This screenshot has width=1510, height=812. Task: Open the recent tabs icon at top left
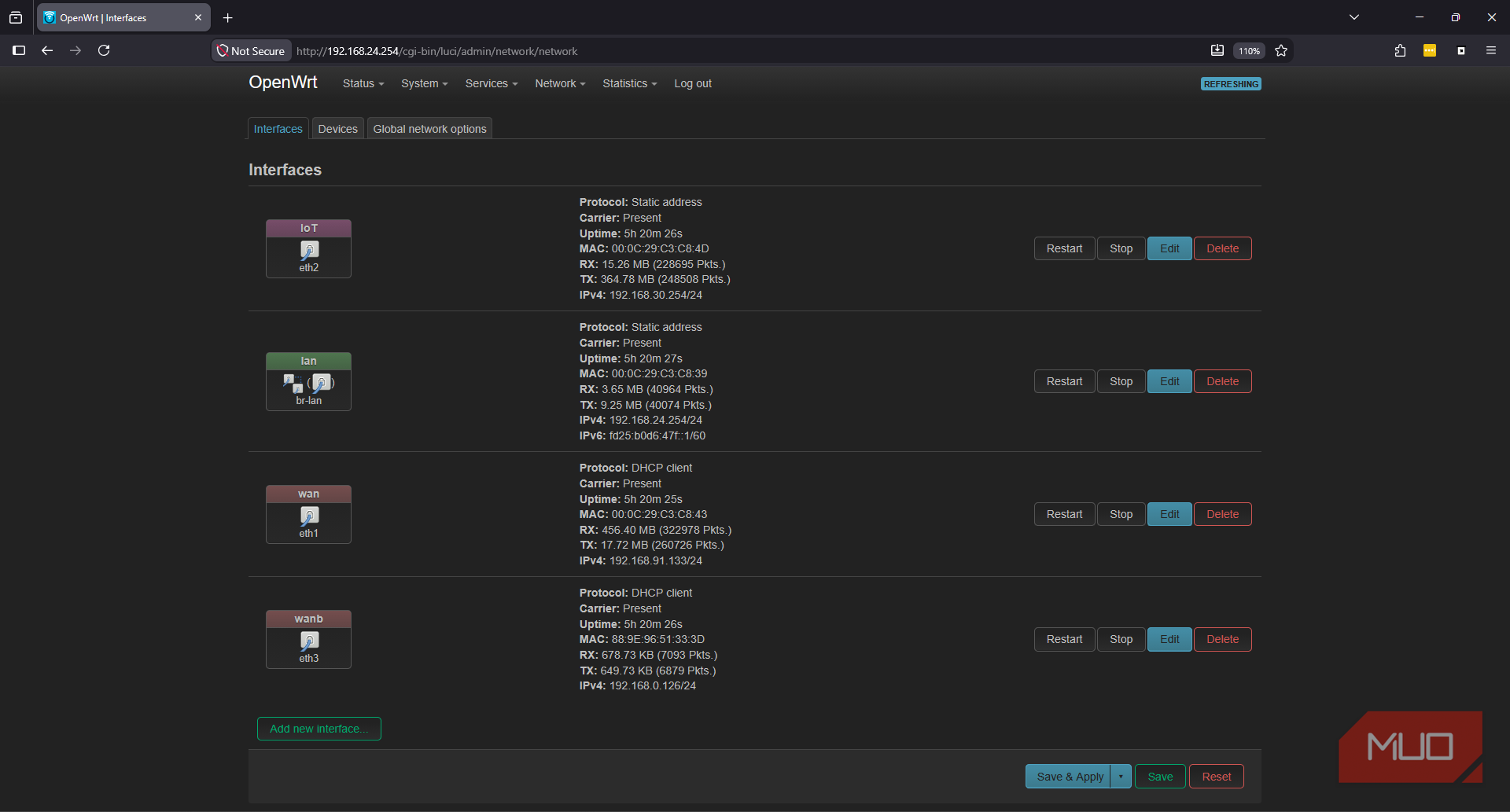[16, 17]
